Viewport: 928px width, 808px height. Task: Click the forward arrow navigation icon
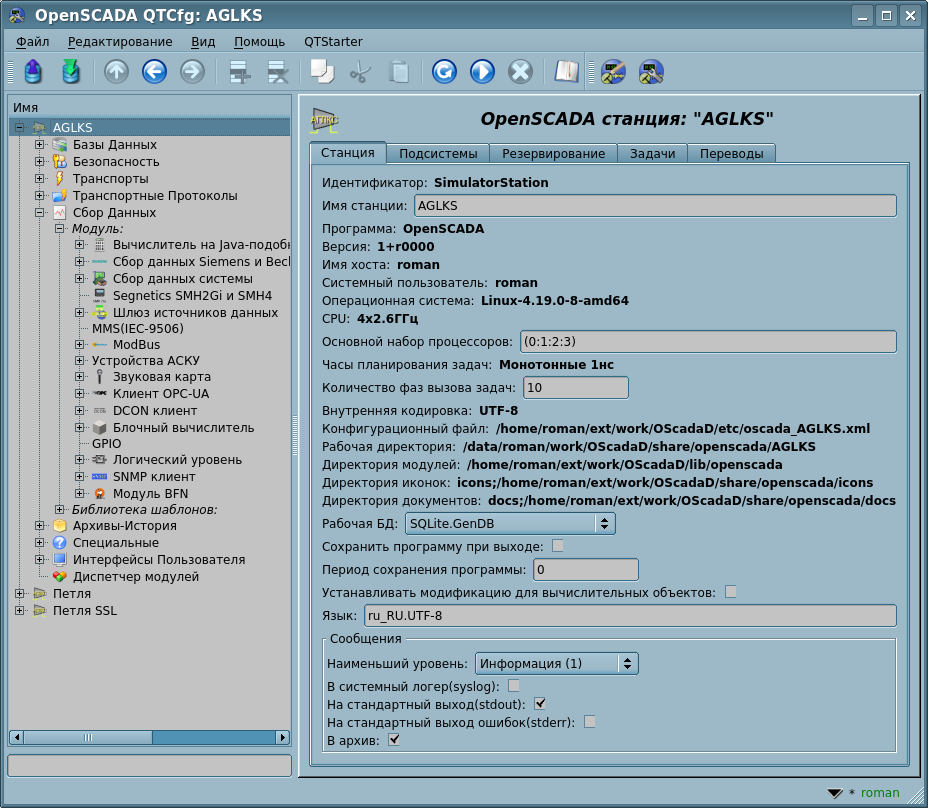coord(192,72)
